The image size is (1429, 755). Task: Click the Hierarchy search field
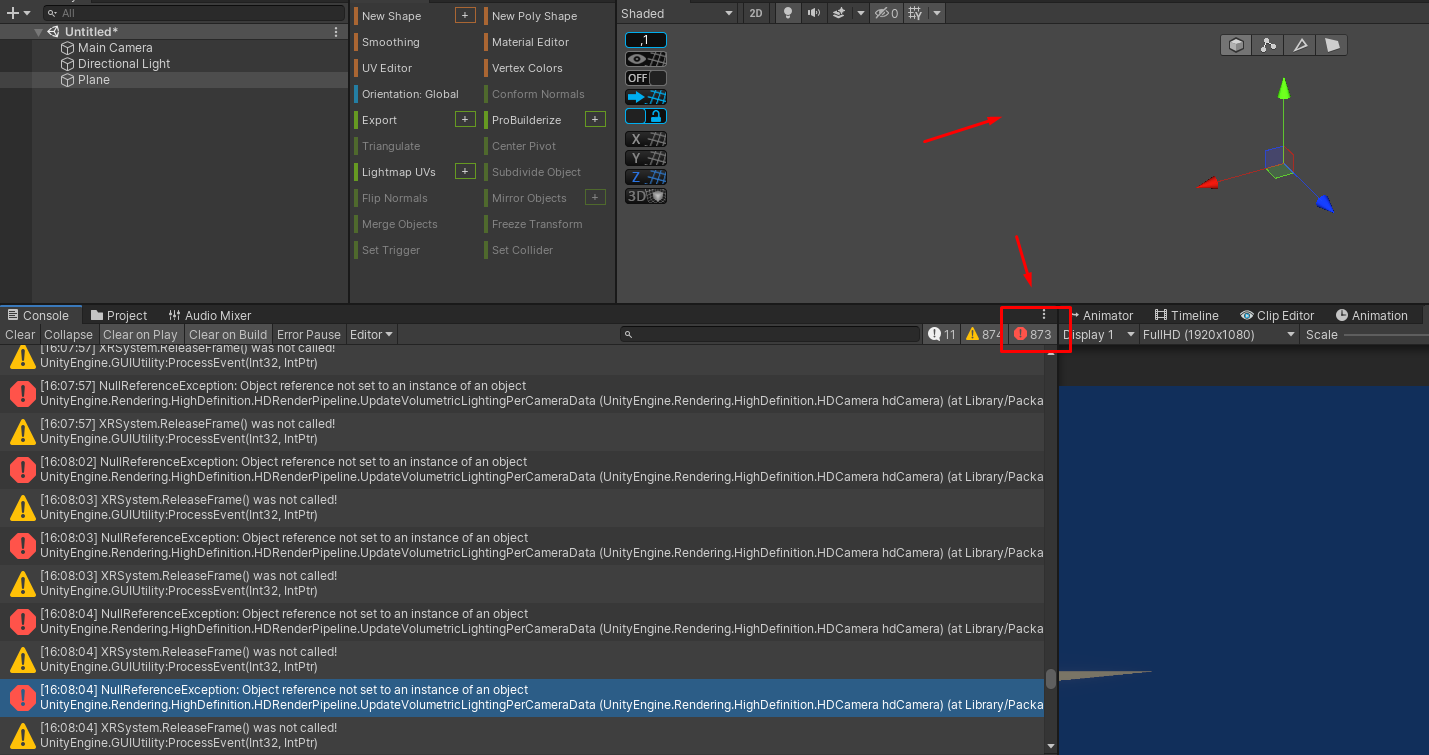[194, 13]
